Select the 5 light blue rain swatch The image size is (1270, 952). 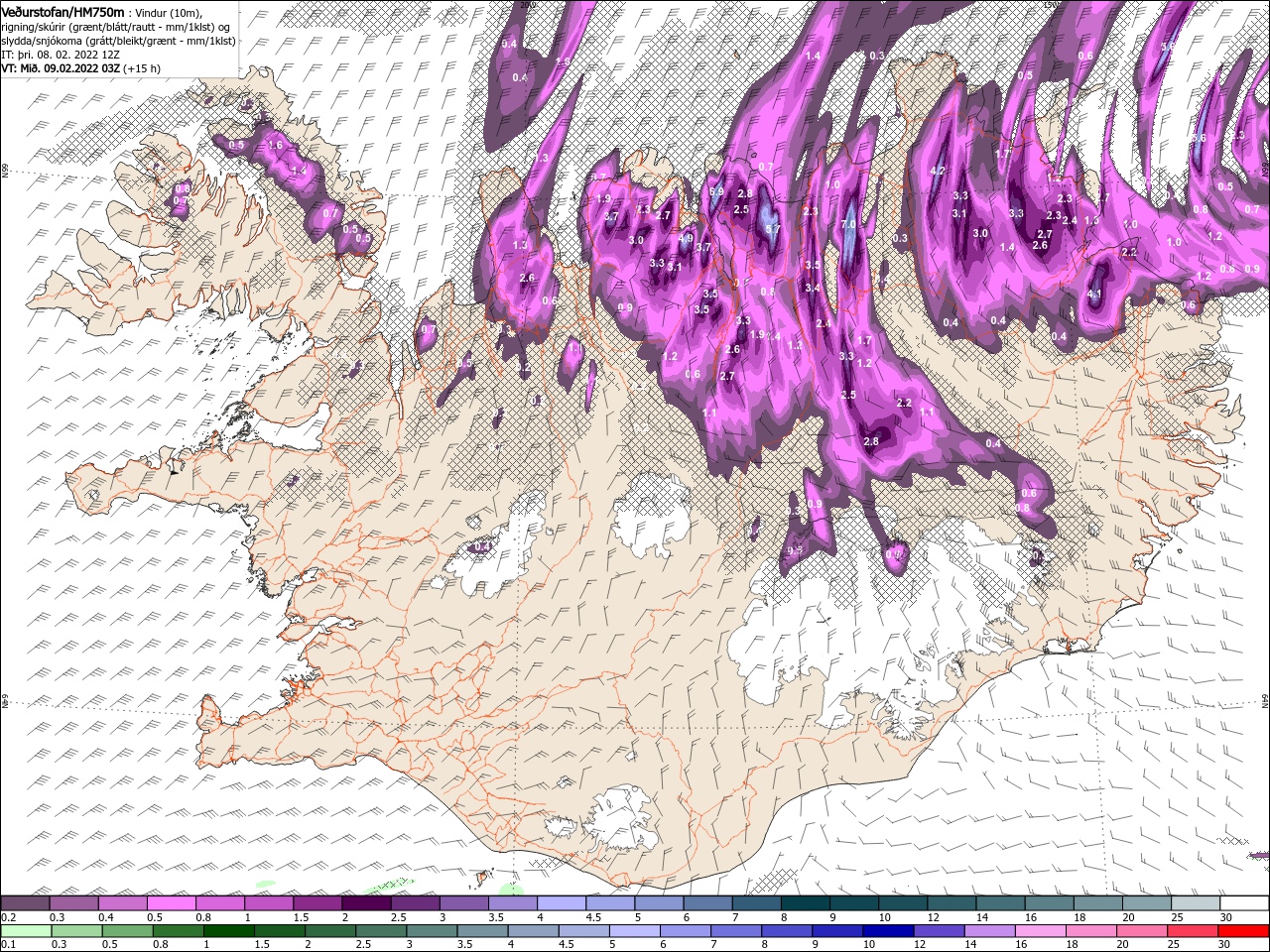(x=633, y=930)
